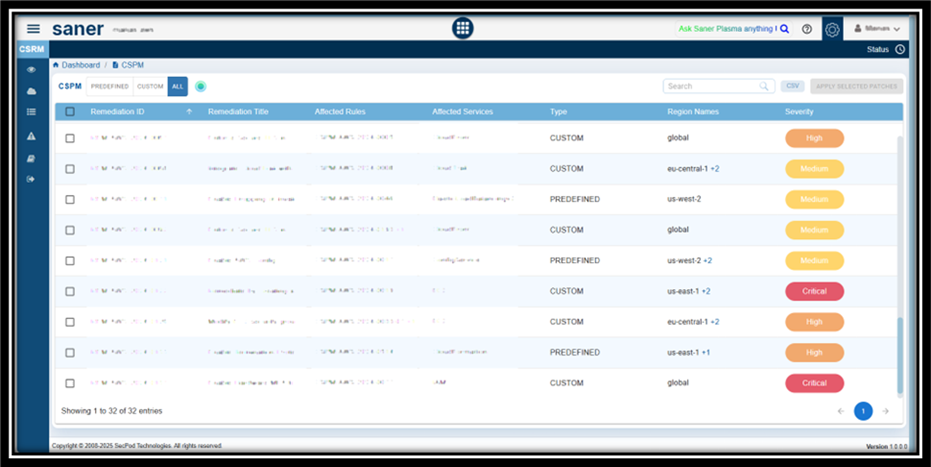Expand +2 regions on eu-central-1 High row

point(715,322)
